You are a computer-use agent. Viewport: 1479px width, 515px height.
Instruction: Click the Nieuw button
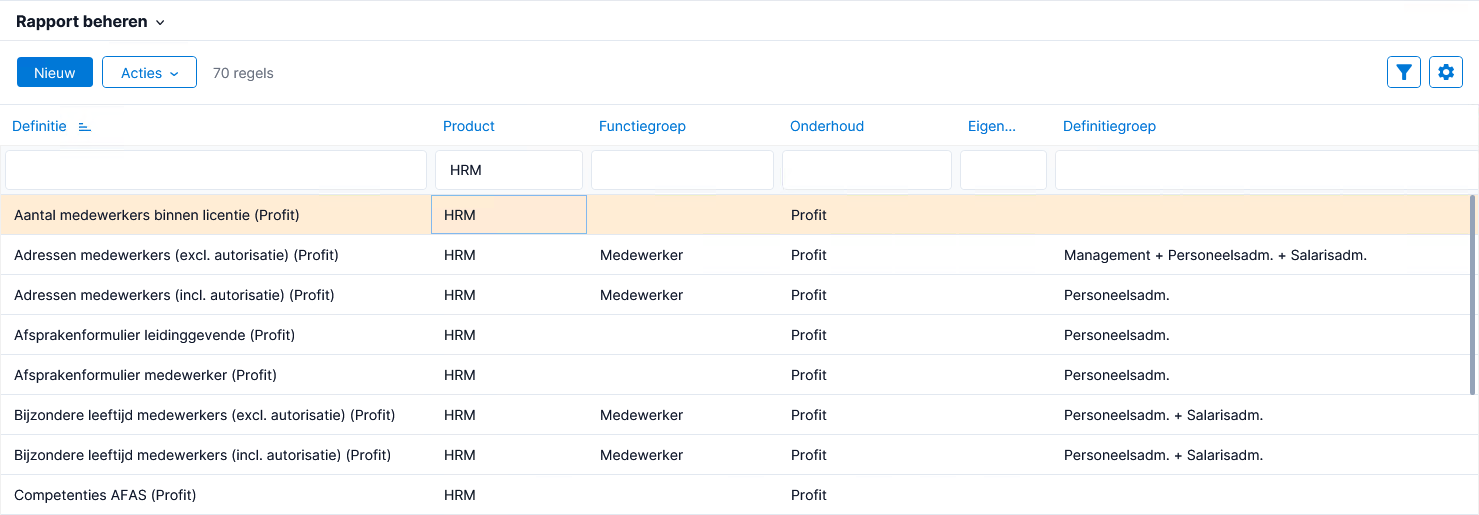(x=55, y=73)
